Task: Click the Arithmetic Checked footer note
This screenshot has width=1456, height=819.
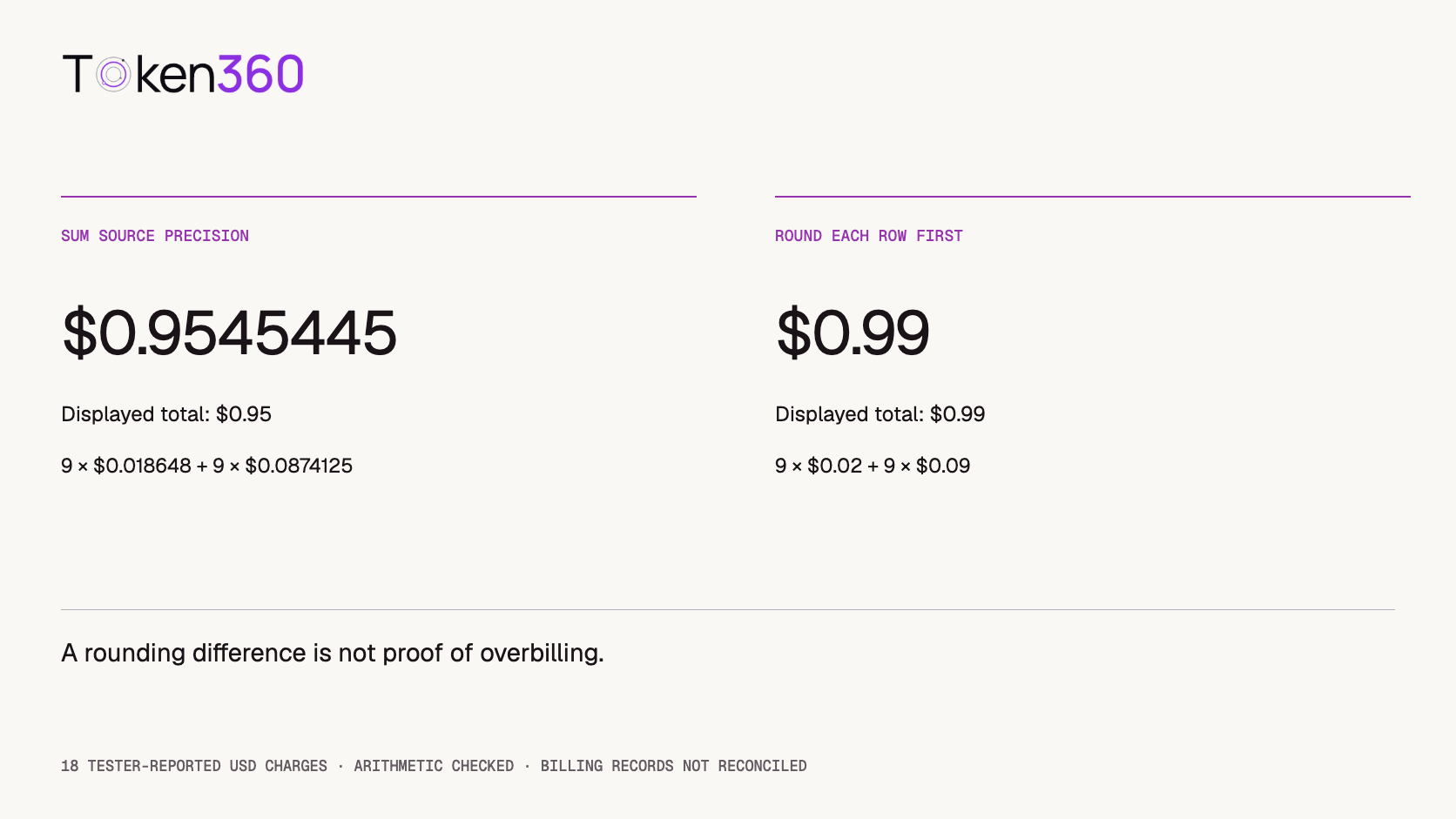Action: pyautogui.click(x=434, y=766)
